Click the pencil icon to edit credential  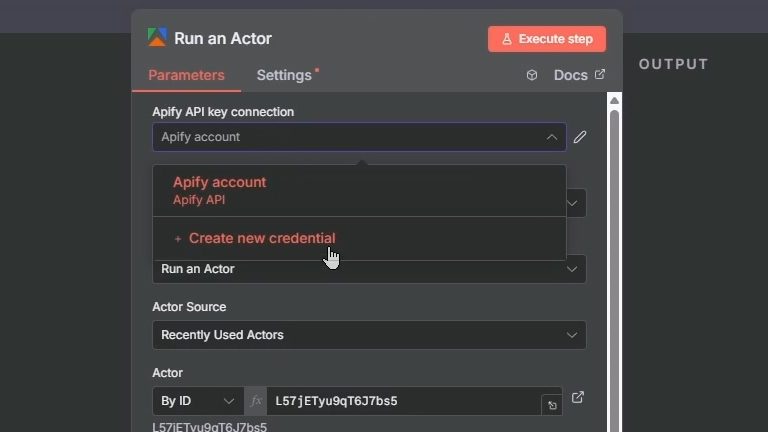(x=580, y=137)
